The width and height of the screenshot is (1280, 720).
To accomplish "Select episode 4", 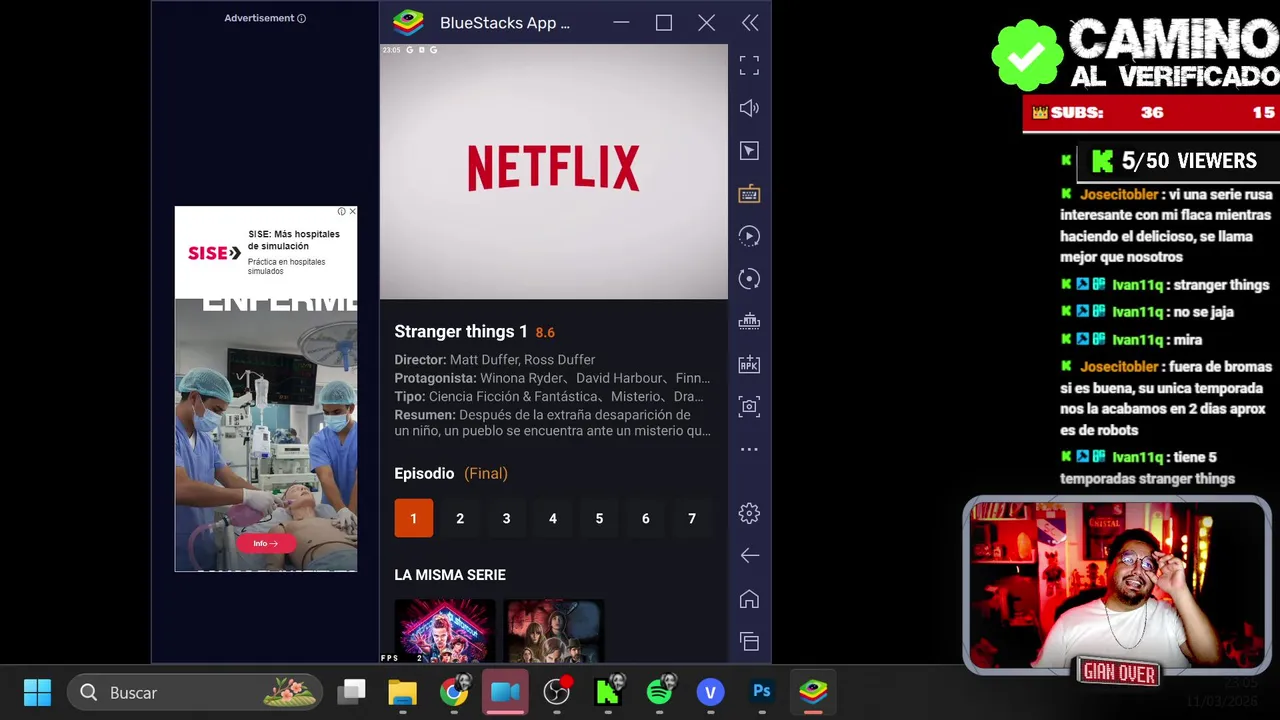I will tap(552, 518).
